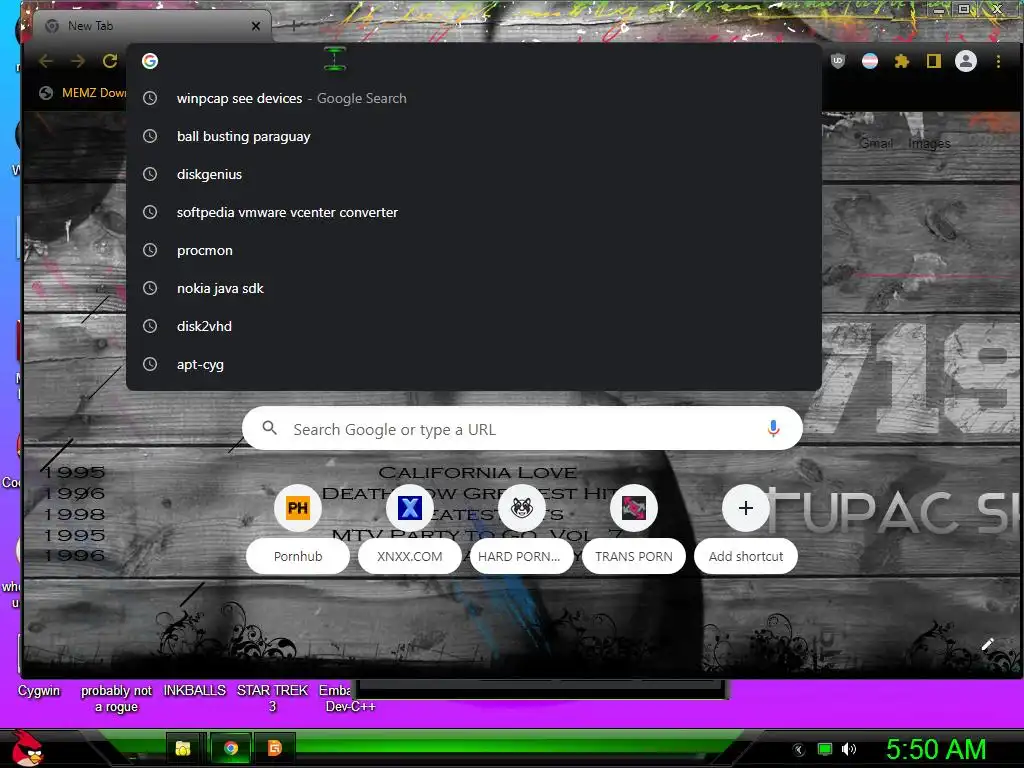Click the Angry Birds start button

(x=27, y=748)
